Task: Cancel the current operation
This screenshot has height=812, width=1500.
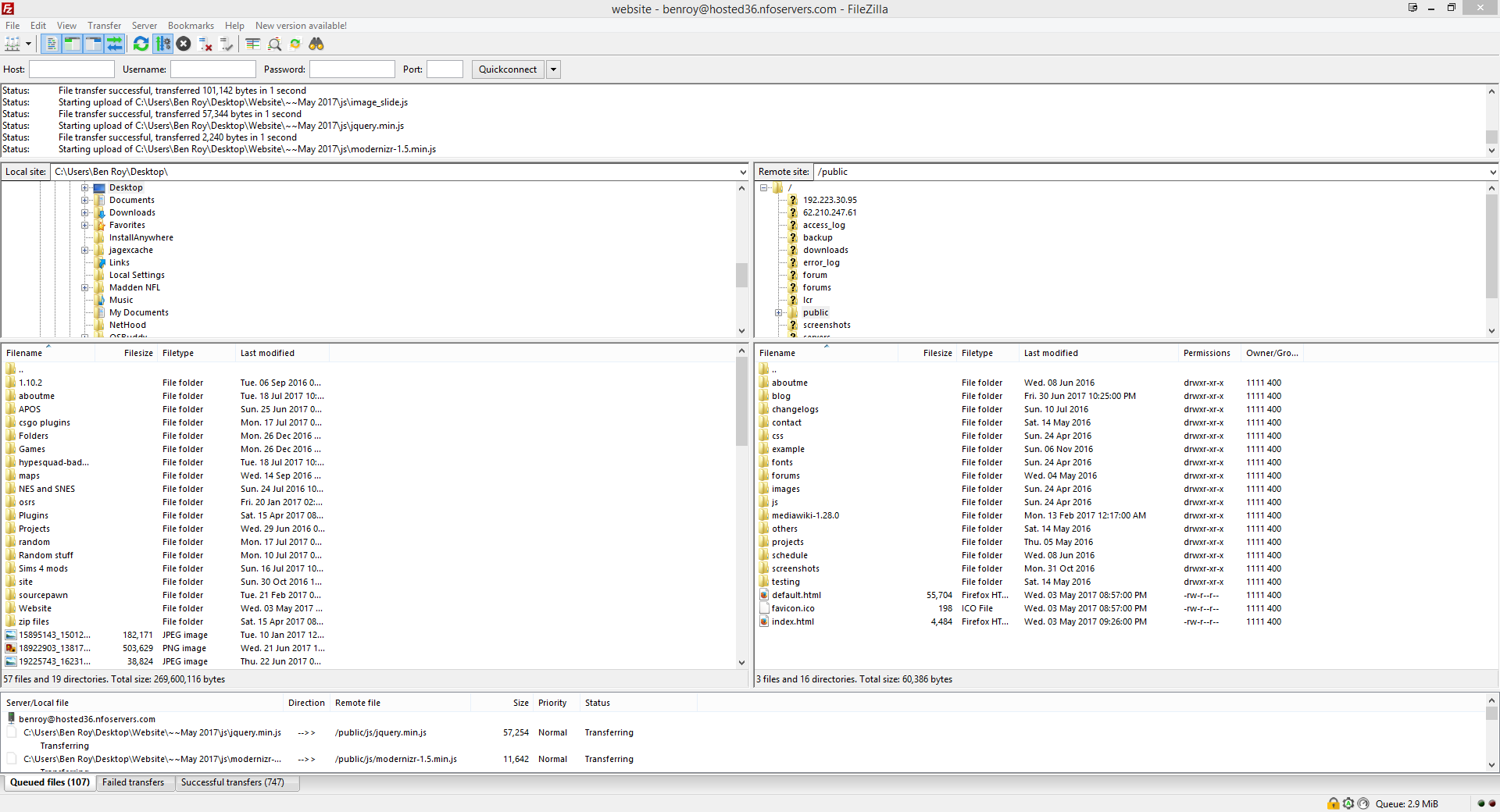Action: pos(184,45)
